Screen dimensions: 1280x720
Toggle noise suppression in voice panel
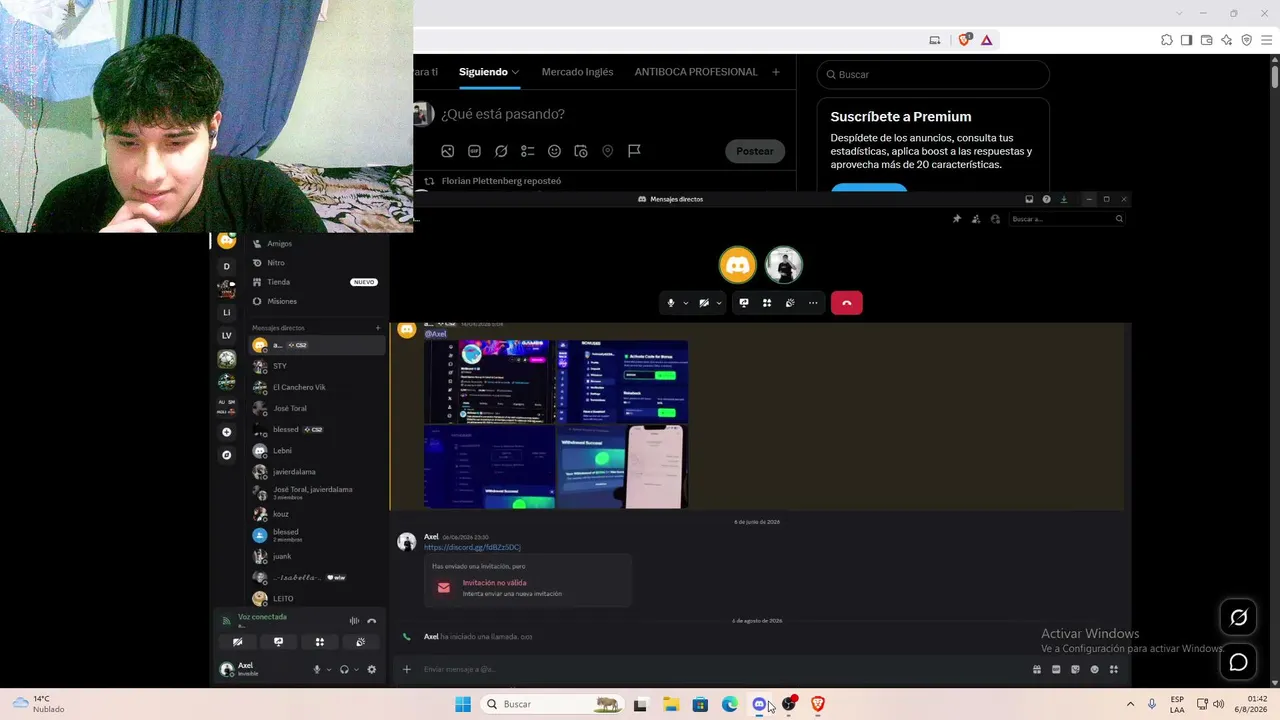click(x=354, y=620)
